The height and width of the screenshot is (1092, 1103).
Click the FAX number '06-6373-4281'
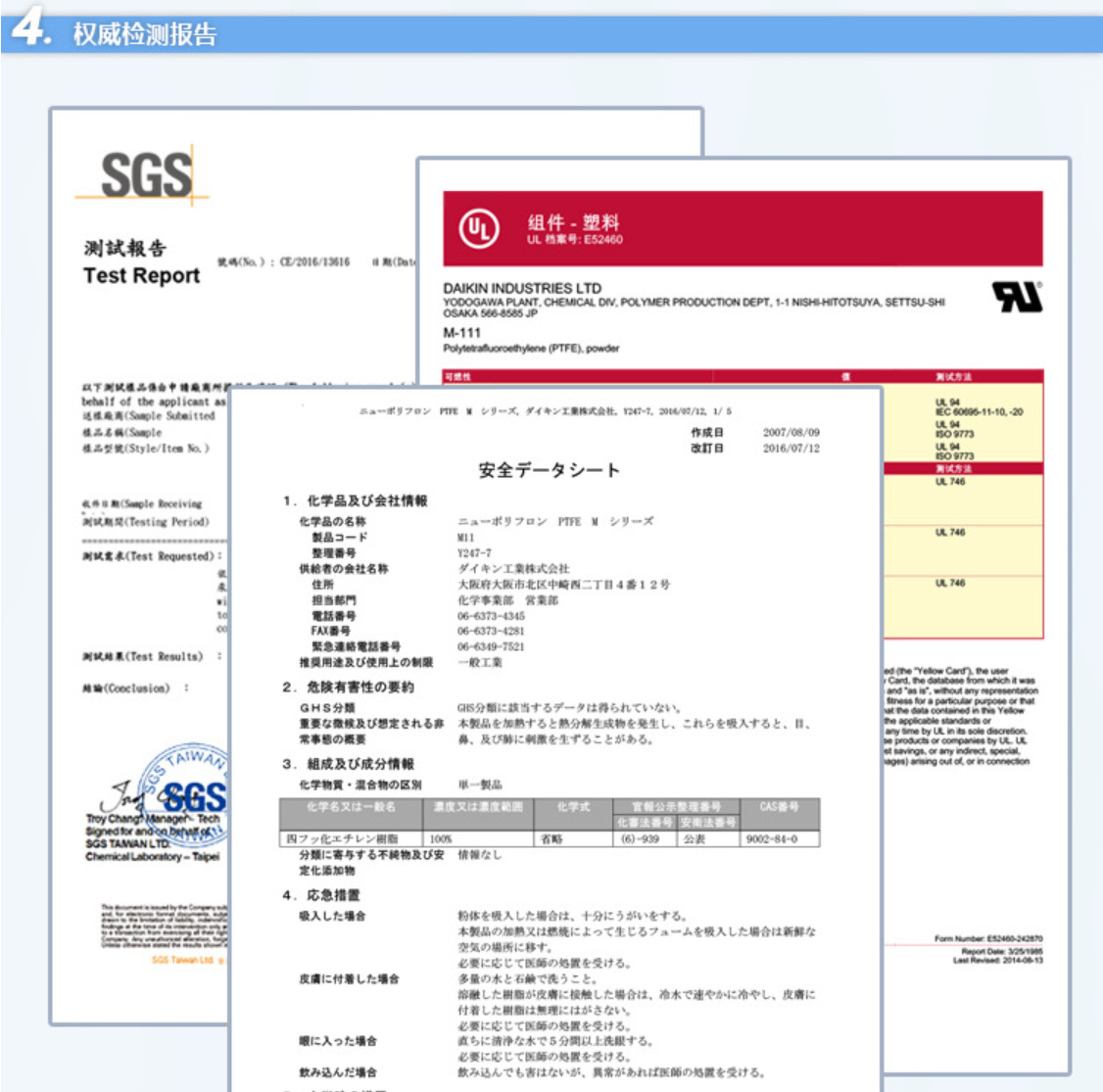[491, 632]
